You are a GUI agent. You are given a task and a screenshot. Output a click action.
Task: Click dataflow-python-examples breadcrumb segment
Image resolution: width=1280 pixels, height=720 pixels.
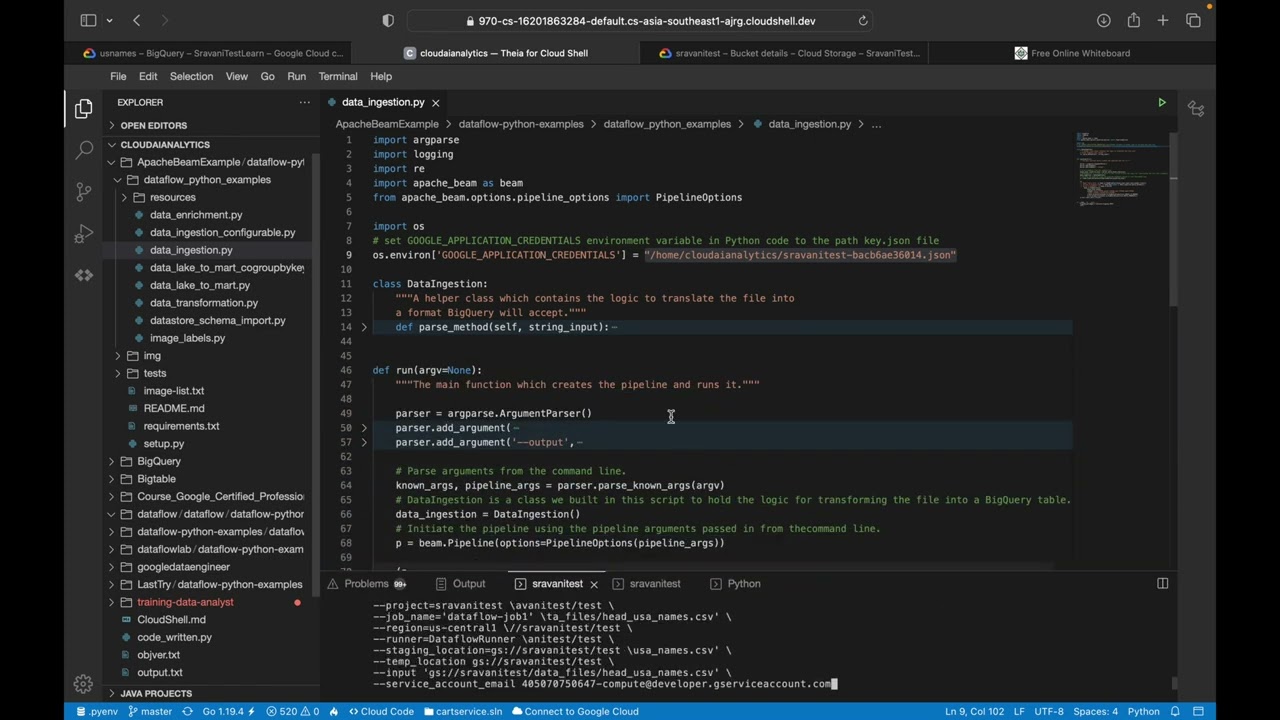click(520, 124)
